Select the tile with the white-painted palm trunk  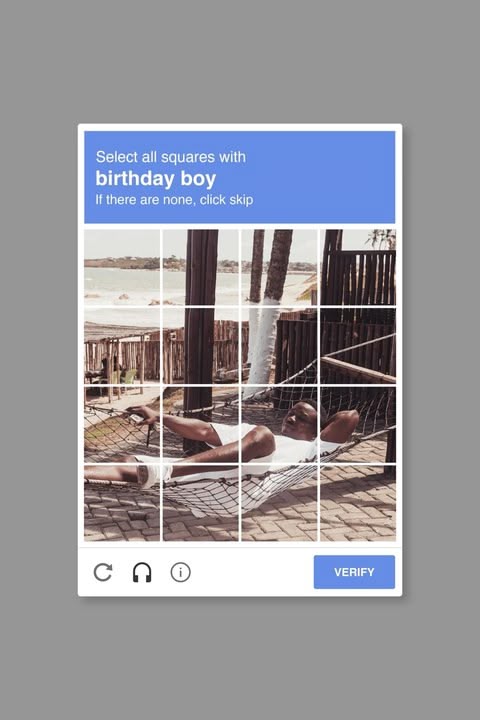[x=279, y=346]
